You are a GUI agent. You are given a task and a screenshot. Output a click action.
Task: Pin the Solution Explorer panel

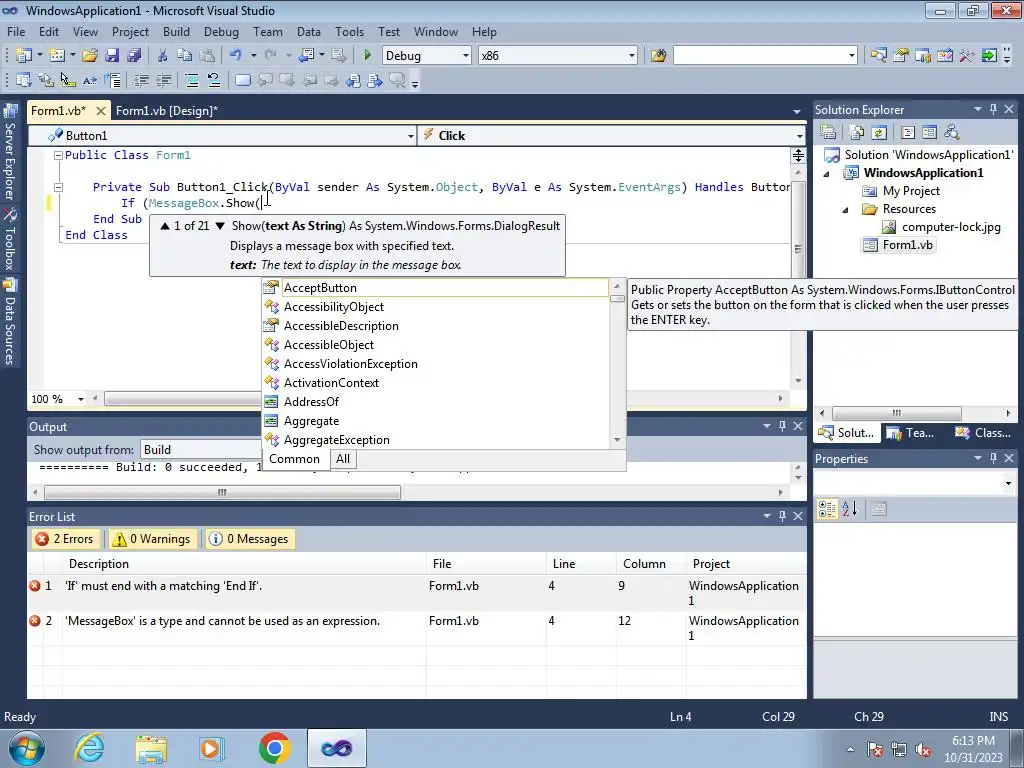click(993, 109)
